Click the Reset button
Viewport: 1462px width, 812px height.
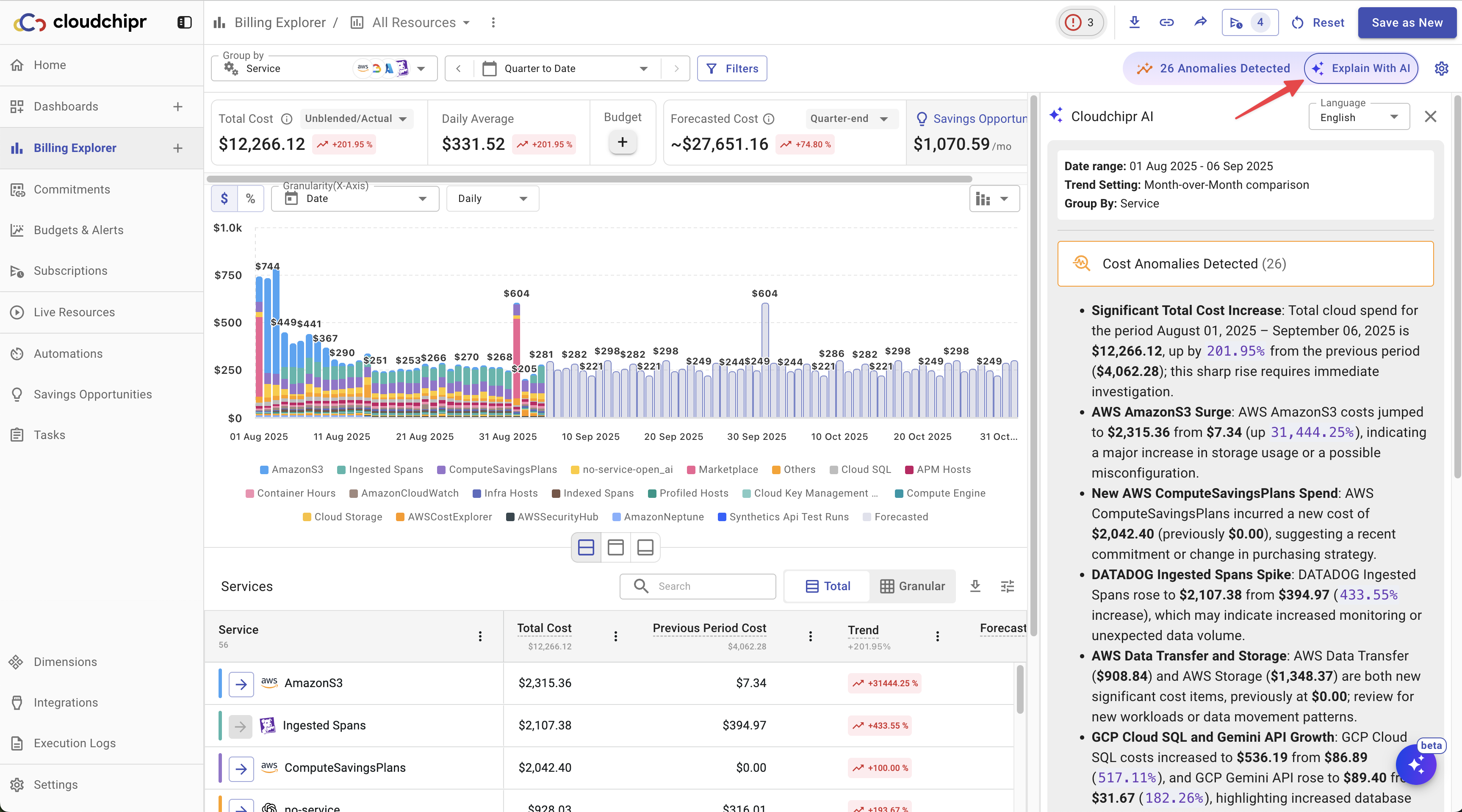[x=1318, y=23]
